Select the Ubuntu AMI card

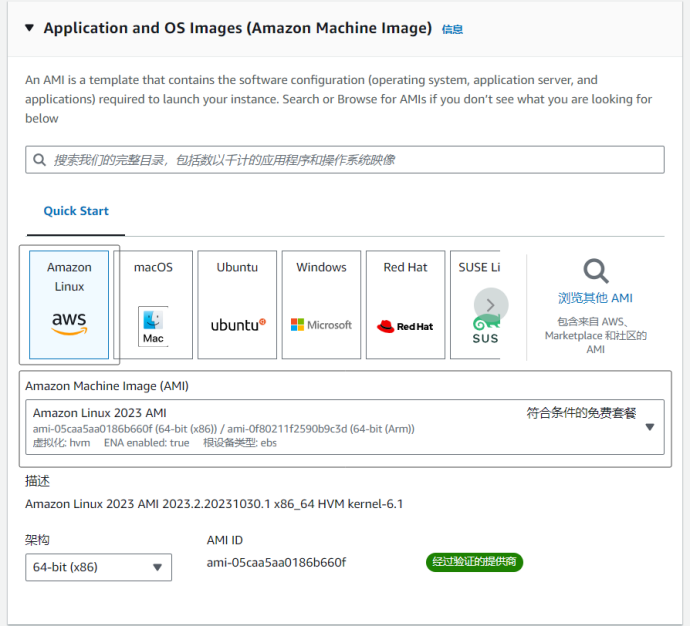[237, 304]
